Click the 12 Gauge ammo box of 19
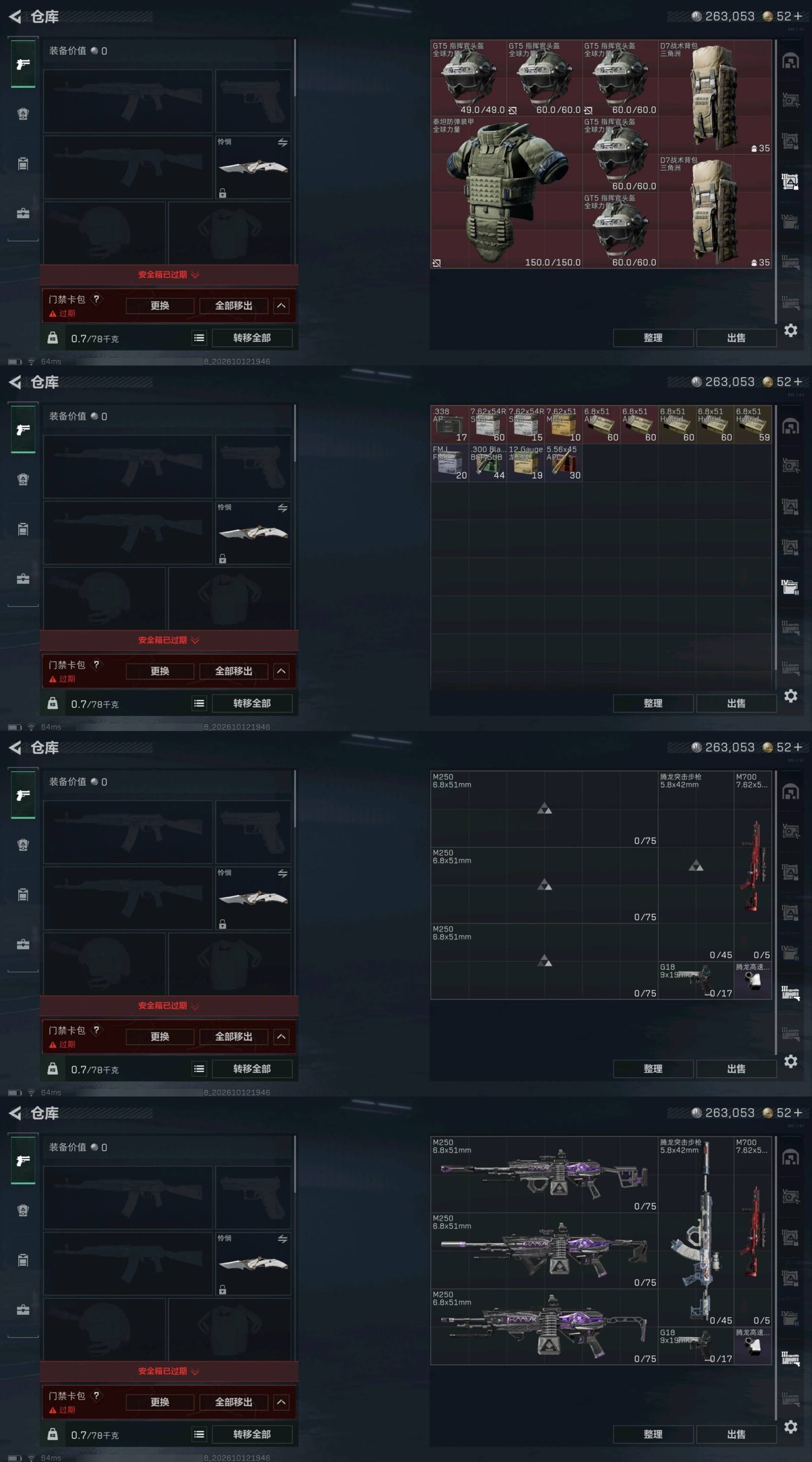The image size is (812, 1462). coord(525,462)
